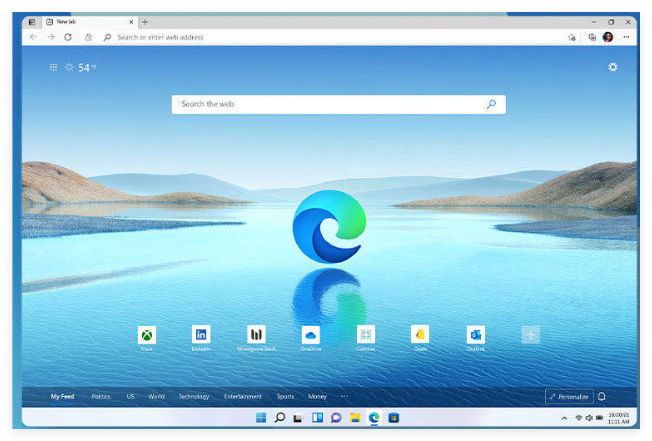Select the Entertainment feed tab
The height and width of the screenshot is (441, 652).
pos(242,397)
